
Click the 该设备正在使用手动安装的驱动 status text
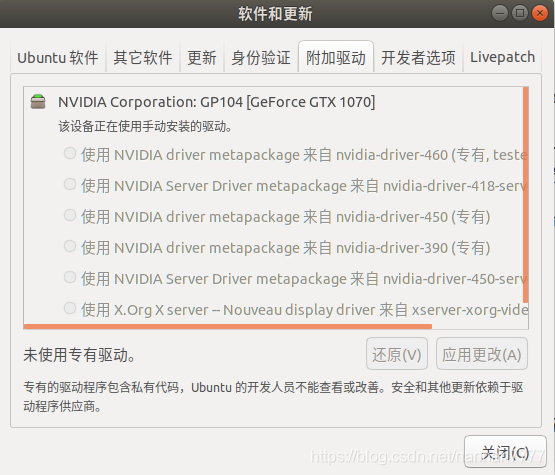coord(145,126)
